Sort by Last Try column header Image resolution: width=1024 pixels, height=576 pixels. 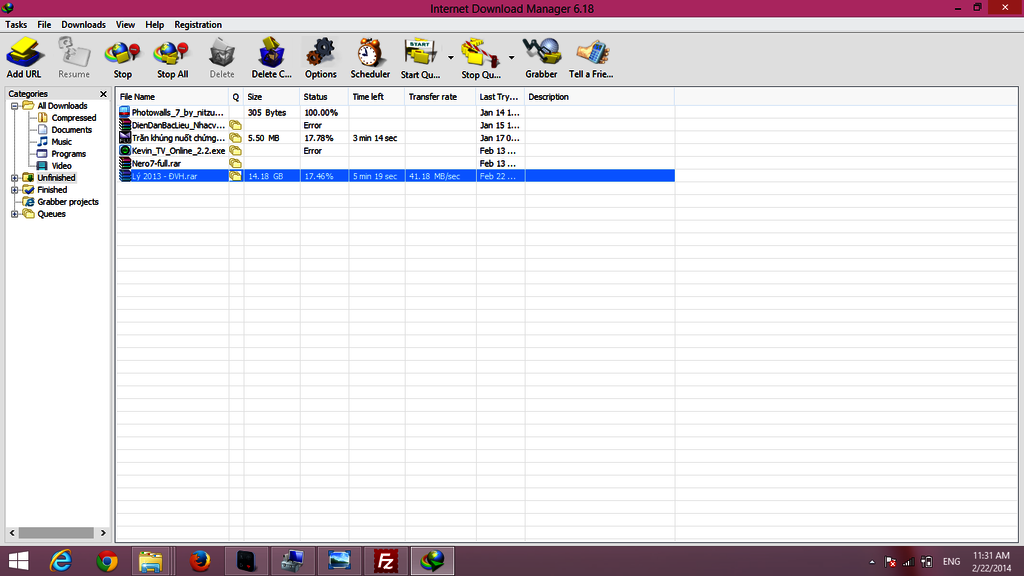pos(500,97)
